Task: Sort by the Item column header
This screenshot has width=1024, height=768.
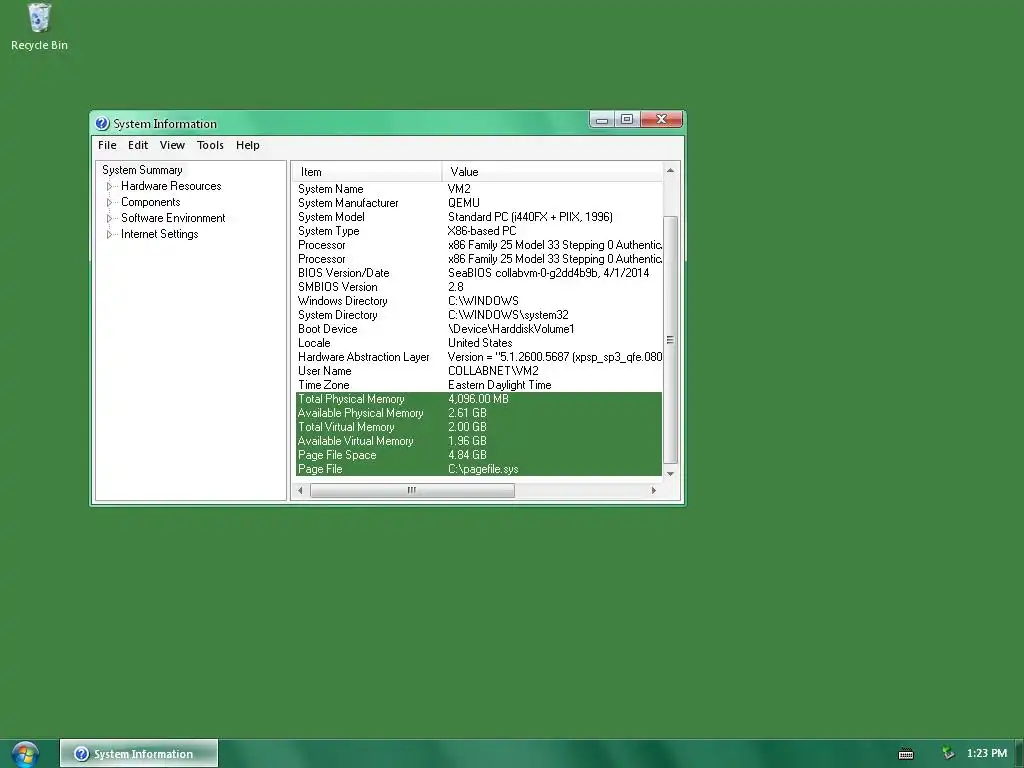Action: coord(367,172)
